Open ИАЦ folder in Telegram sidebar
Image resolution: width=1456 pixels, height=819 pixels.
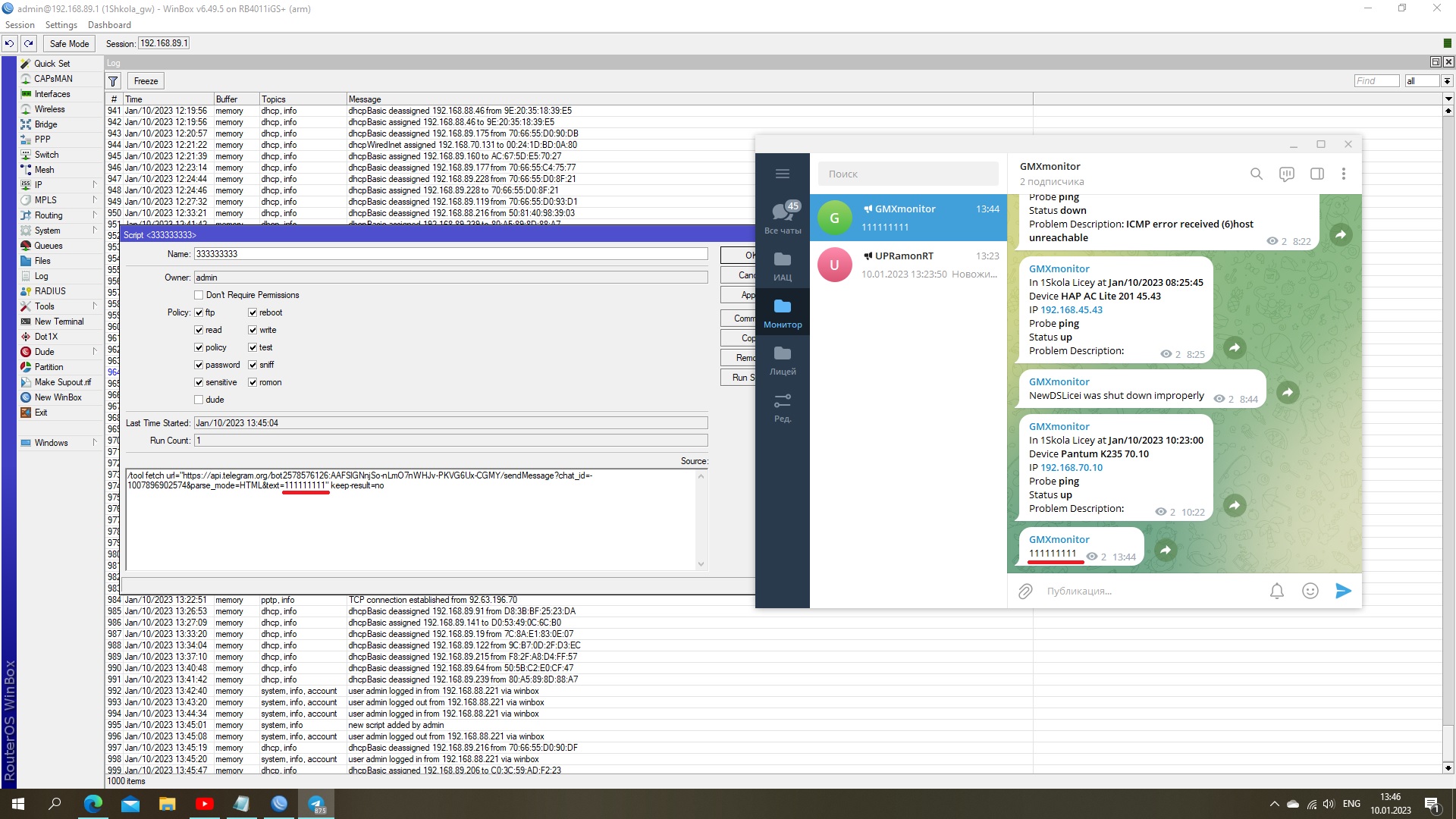(x=783, y=267)
